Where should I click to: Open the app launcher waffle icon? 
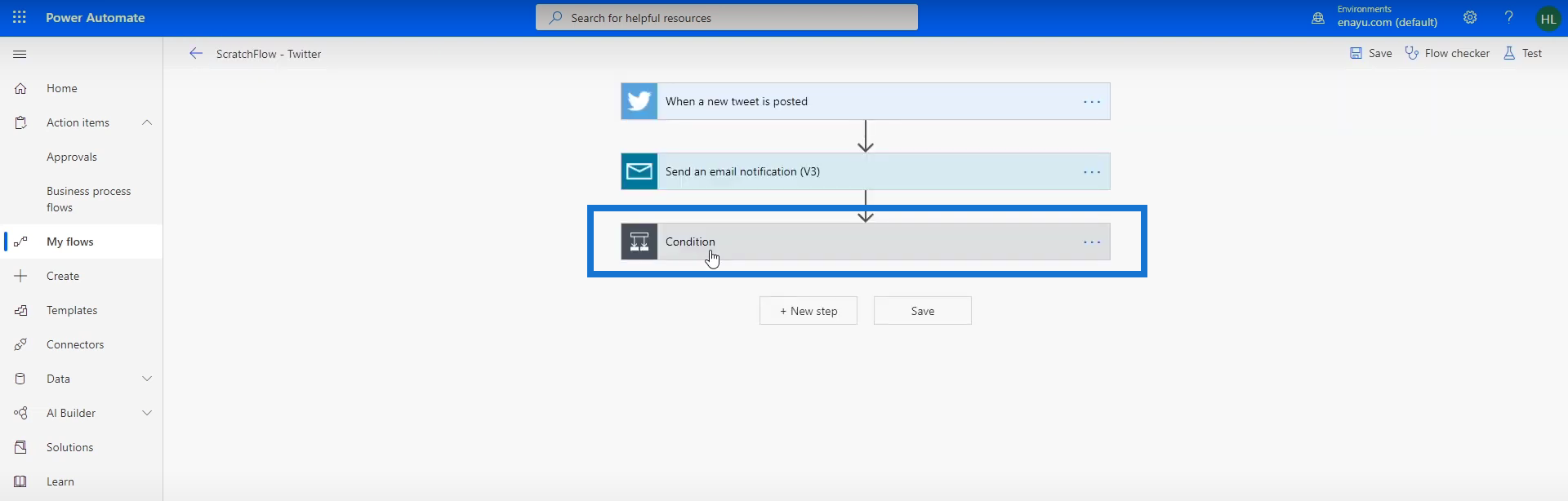(20, 17)
